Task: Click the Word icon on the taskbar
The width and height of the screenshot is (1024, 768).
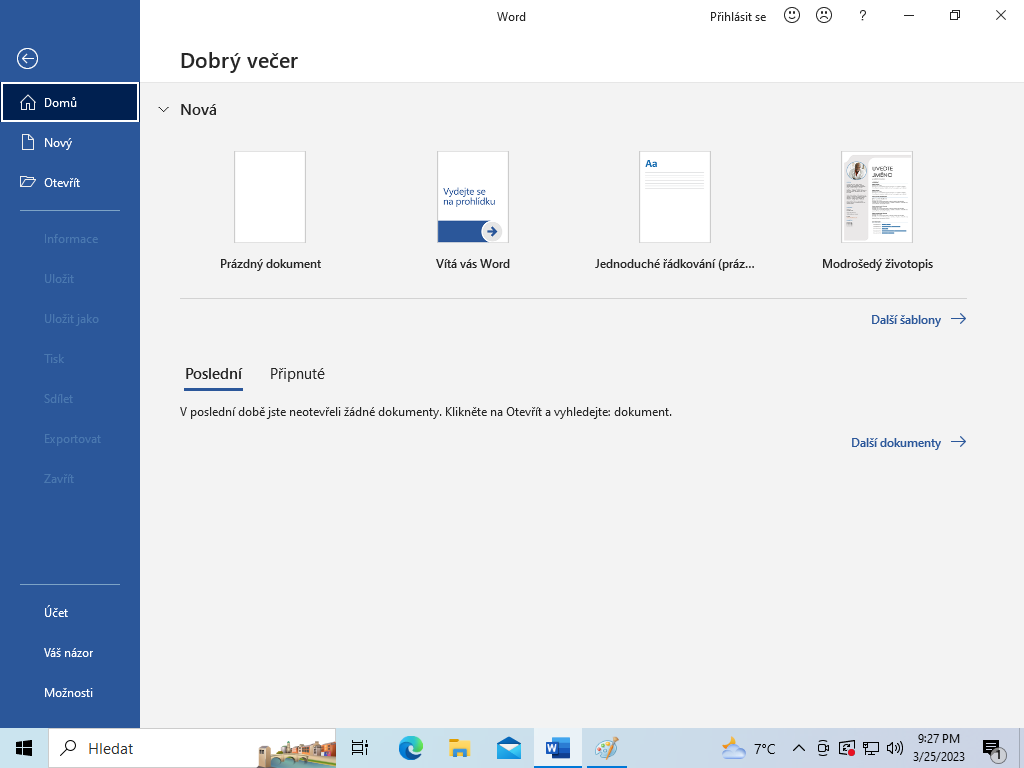Action: pos(558,748)
